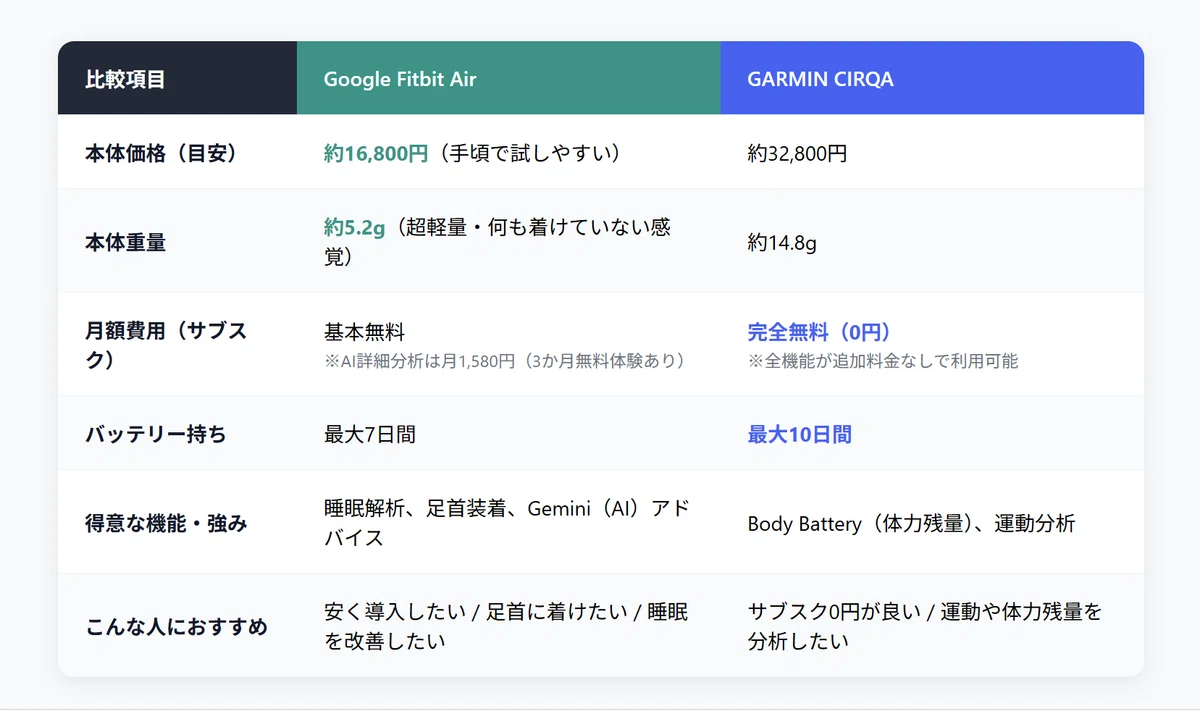Viewport: 1200px width, 711px height.
Task: Click the 最大7日間 cell
Action: pyautogui.click(x=509, y=434)
